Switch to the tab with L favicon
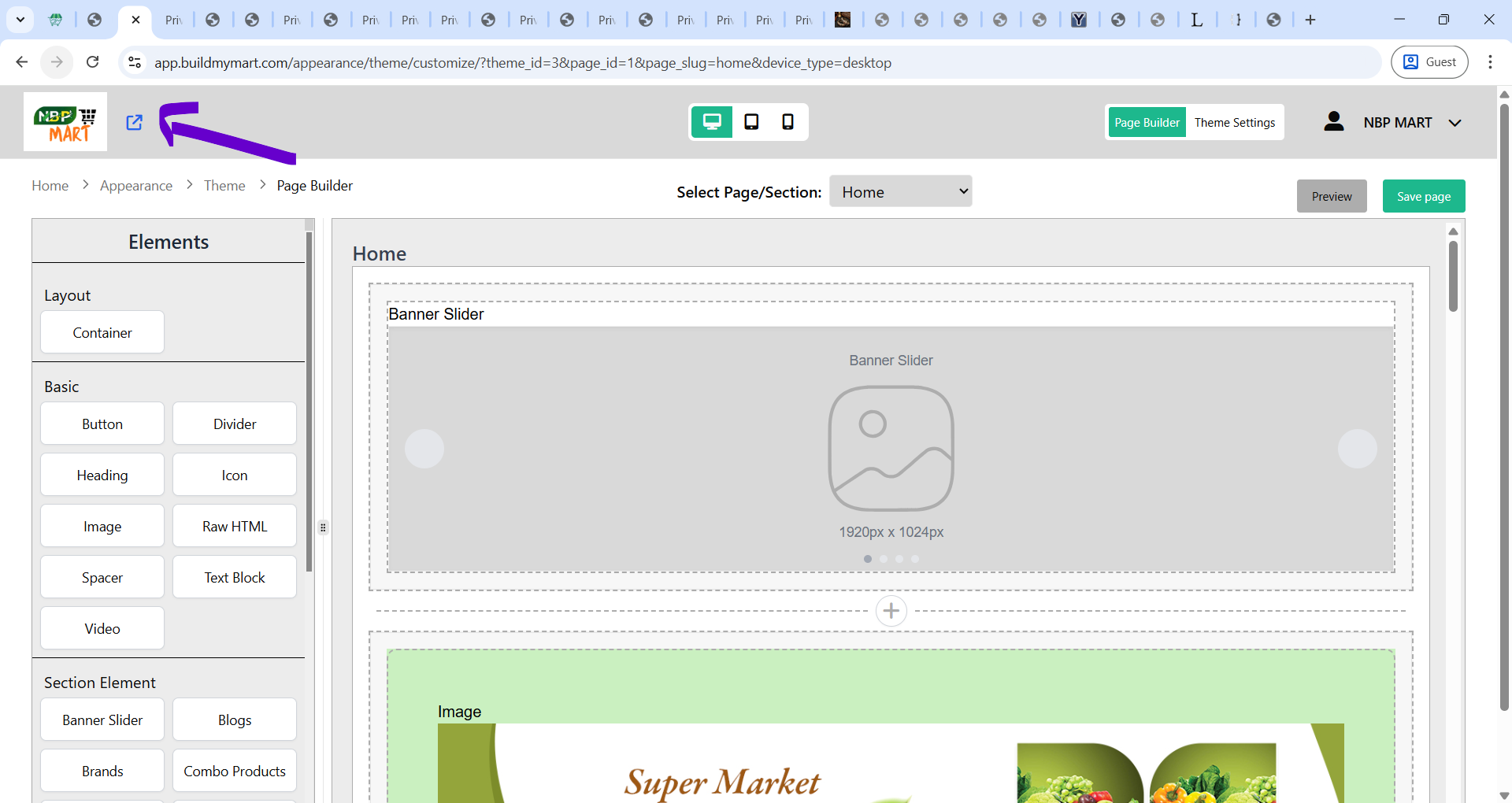The height and width of the screenshot is (803, 1512). pyautogui.click(x=1197, y=20)
